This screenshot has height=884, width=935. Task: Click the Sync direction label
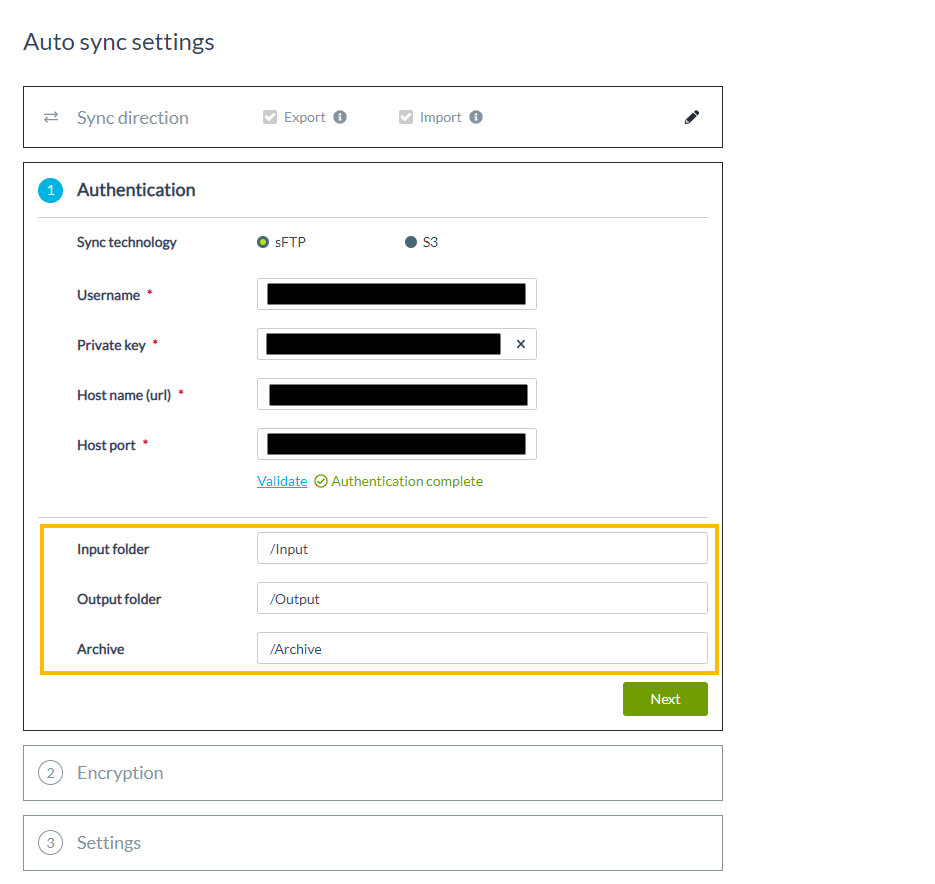click(x=132, y=118)
